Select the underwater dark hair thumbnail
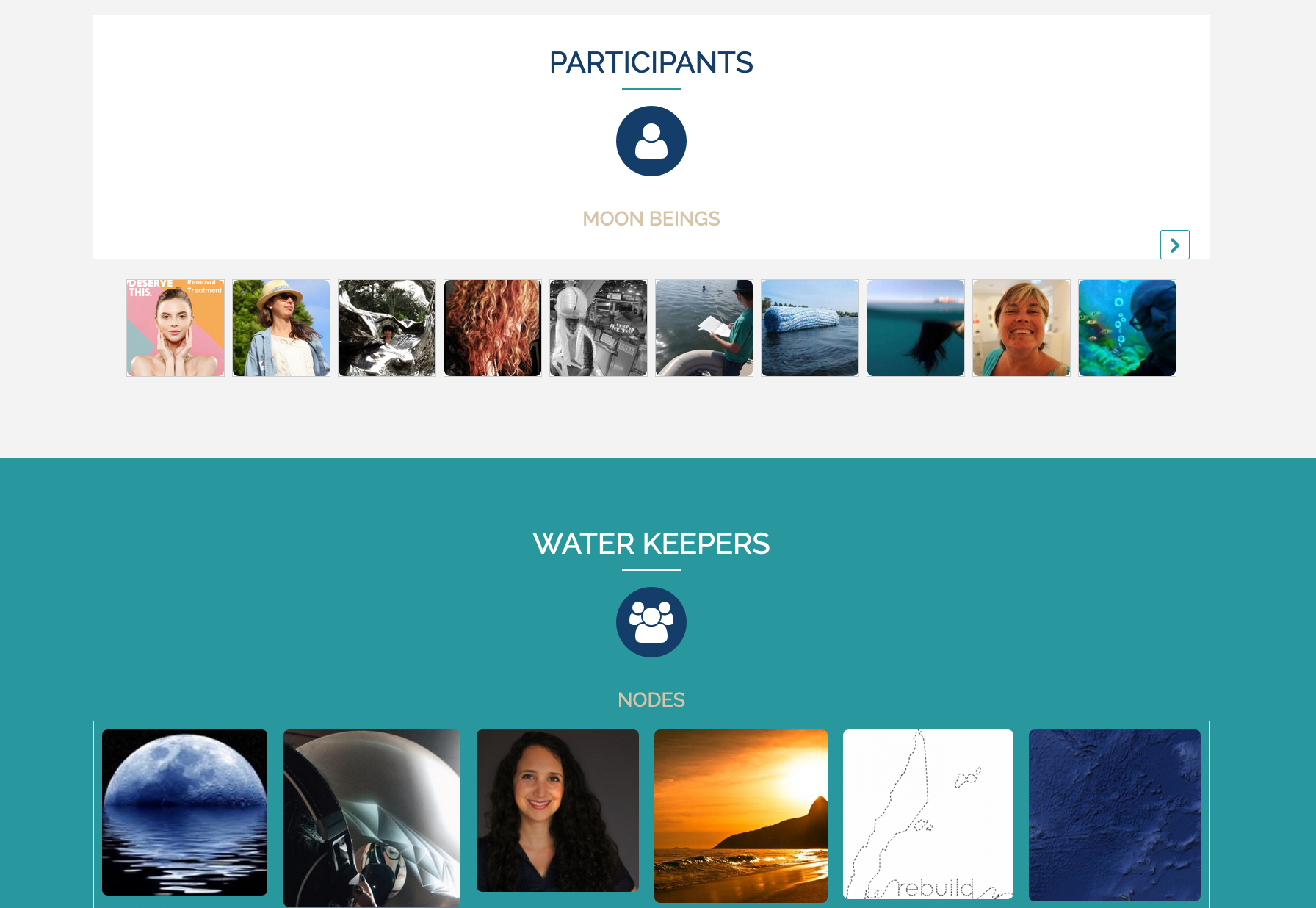Screen dimensions: 1316x908 [x=916, y=328]
